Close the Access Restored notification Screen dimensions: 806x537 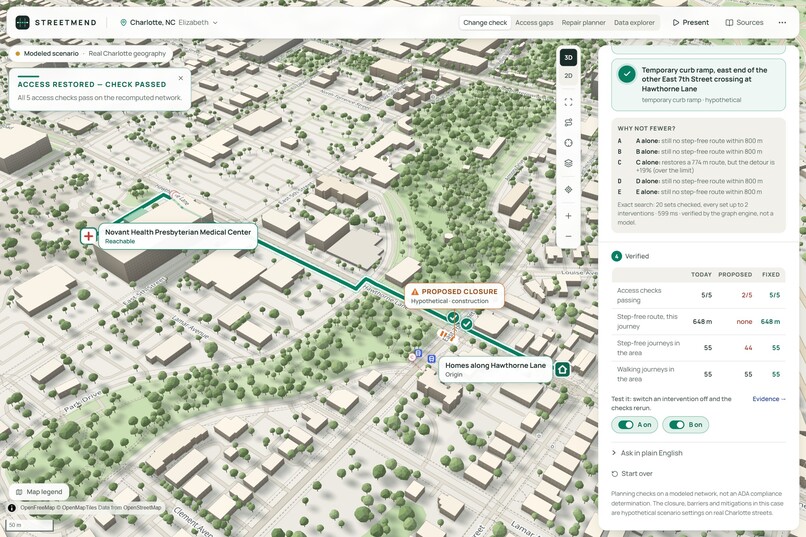pyautogui.click(x=180, y=78)
